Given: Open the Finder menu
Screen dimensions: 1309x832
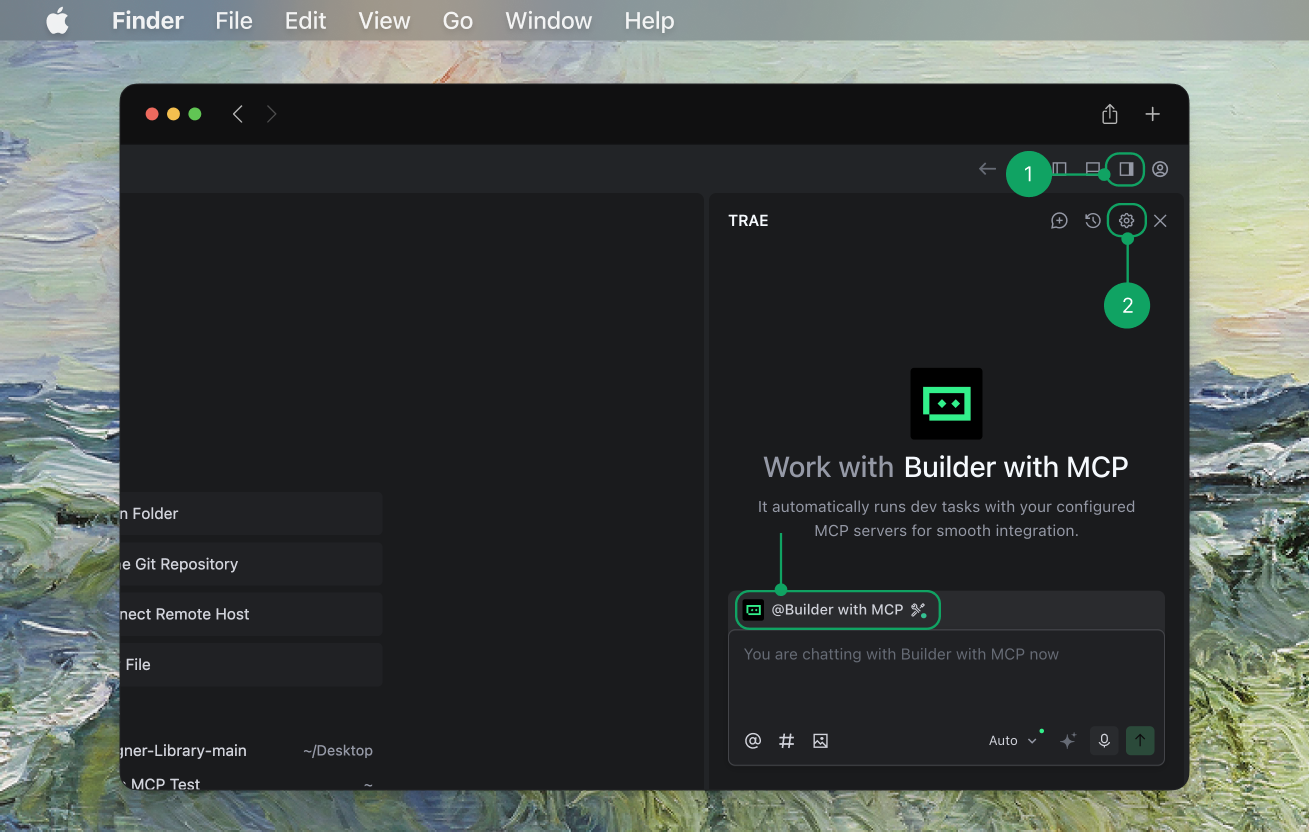Looking at the screenshot, I should coord(148,20).
